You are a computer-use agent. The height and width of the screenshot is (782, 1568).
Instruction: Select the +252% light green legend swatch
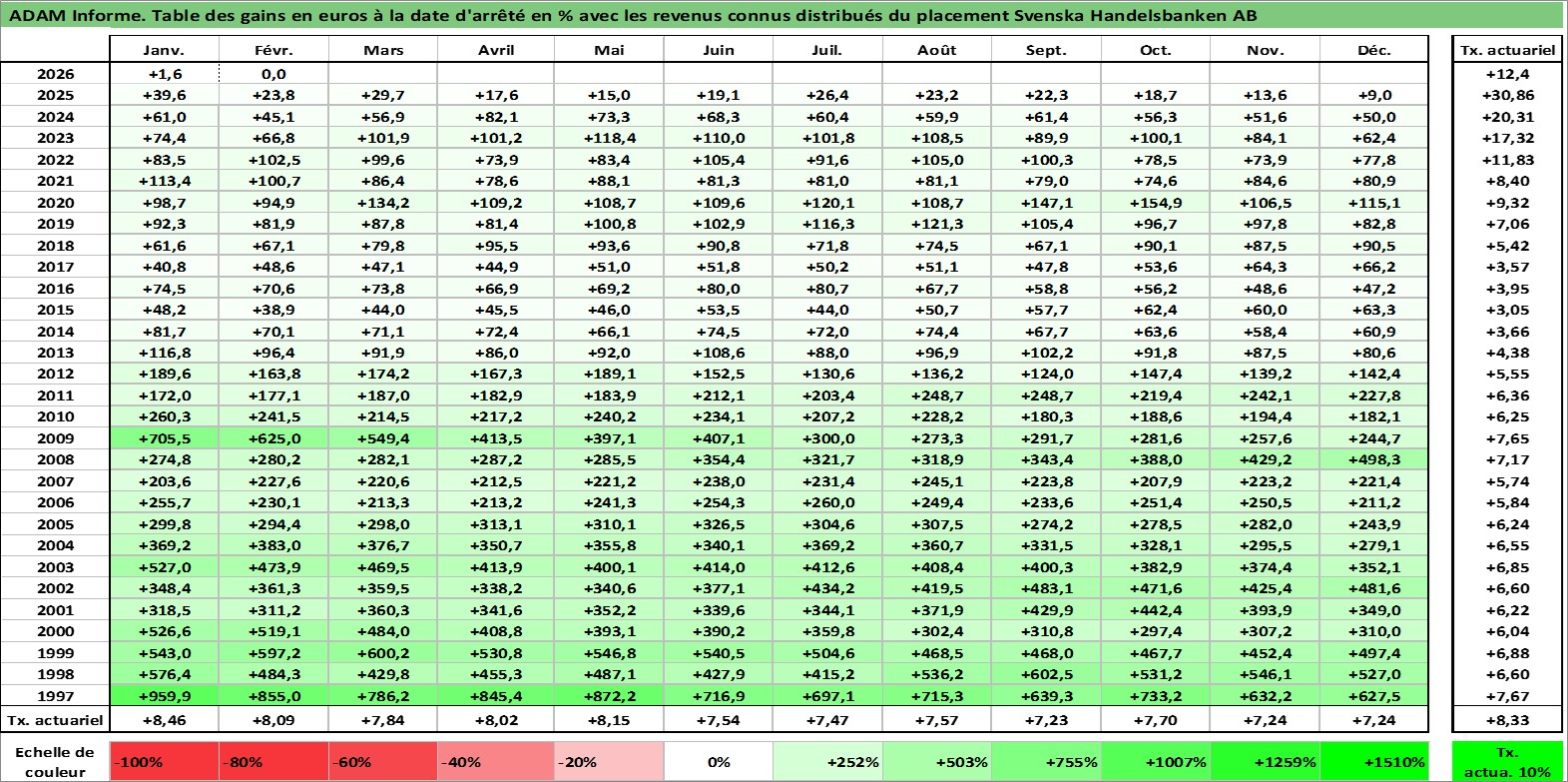827,761
